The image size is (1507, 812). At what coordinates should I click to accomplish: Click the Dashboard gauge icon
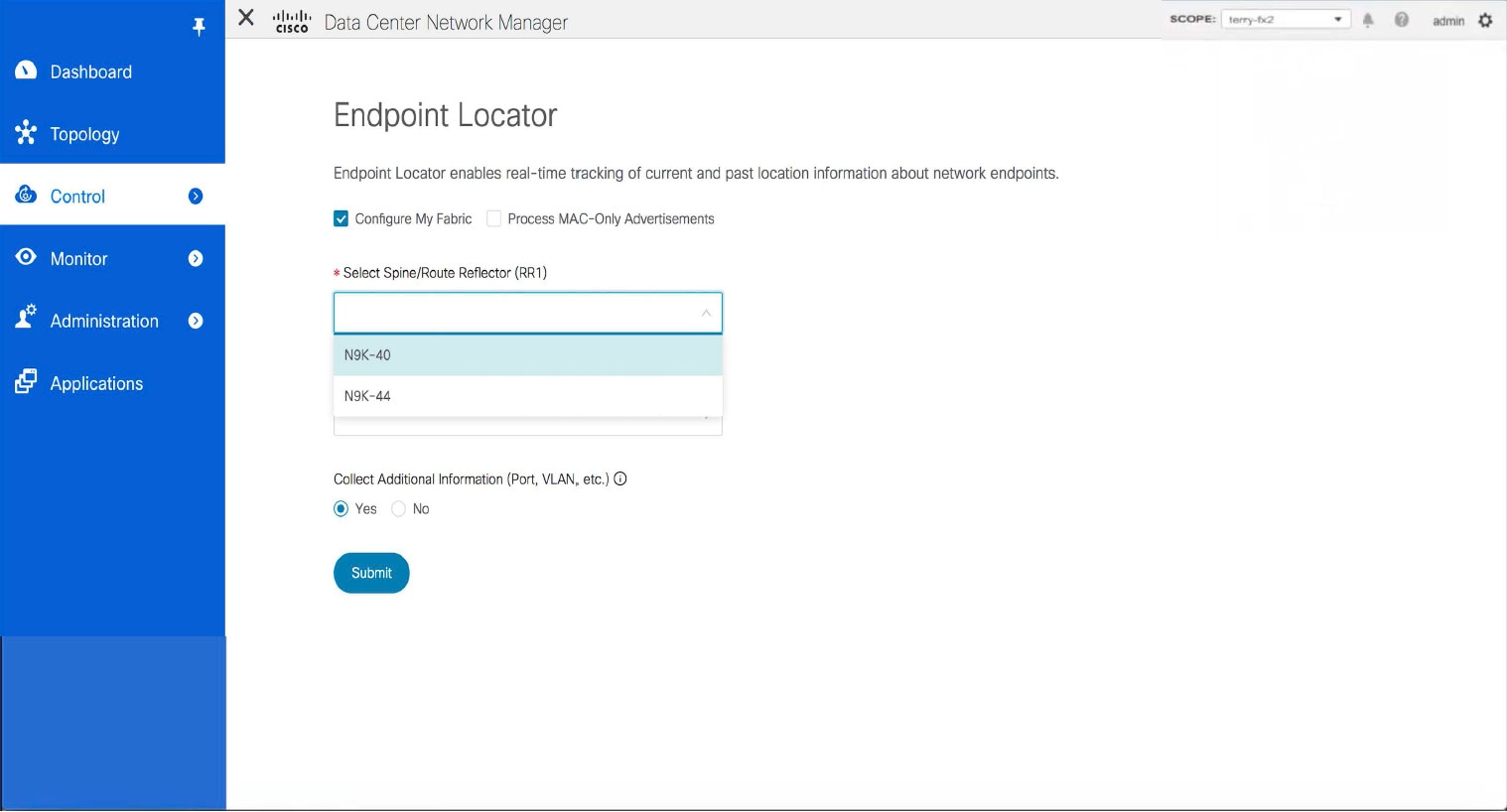click(26, 70)
